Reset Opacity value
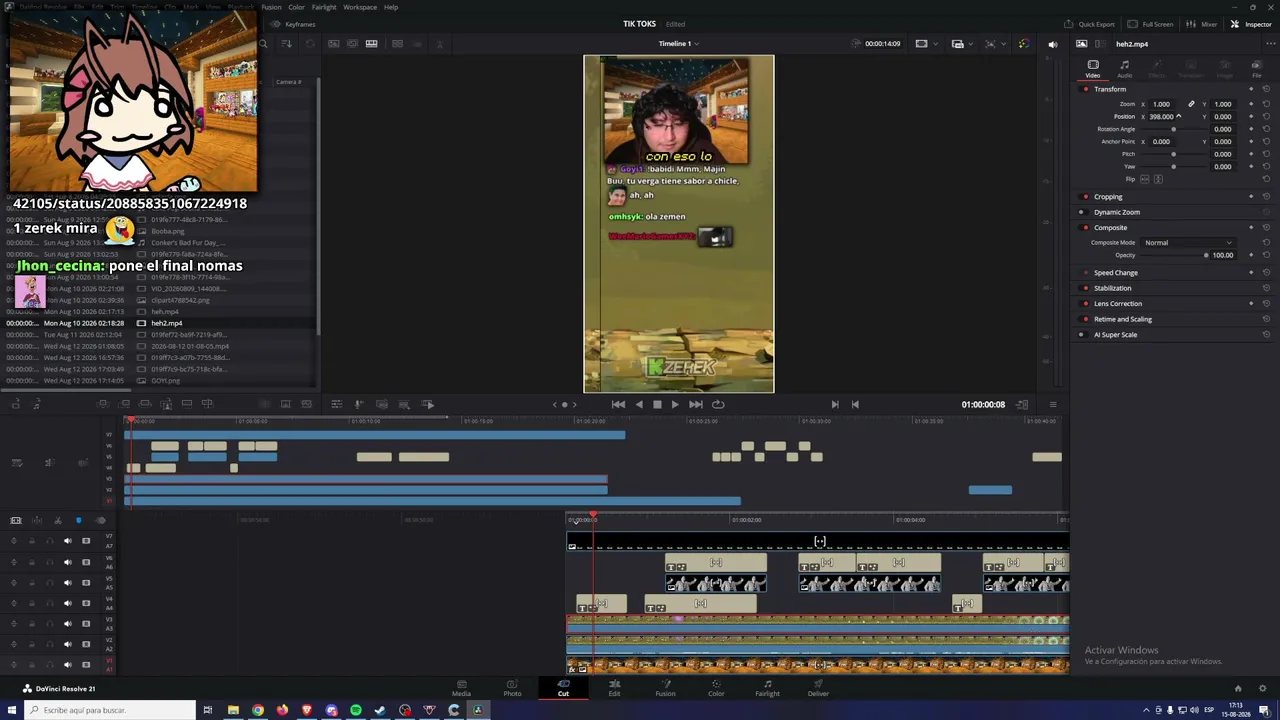Image resolution: width=1280 pixels, height=720 pixels. point(1266,255)
